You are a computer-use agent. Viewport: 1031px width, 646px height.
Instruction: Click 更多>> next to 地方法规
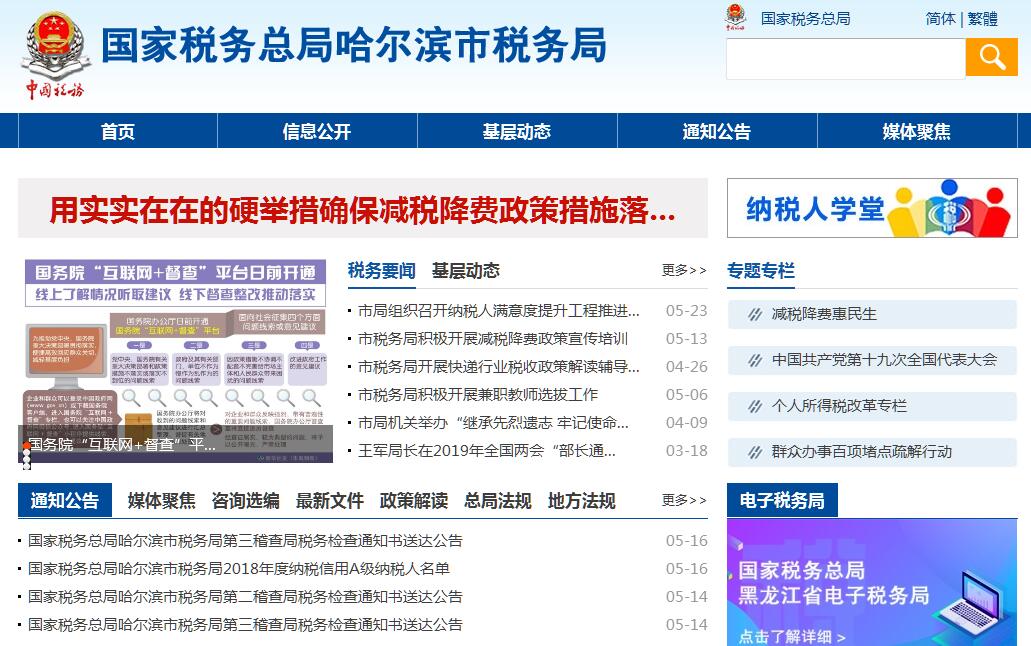pos(684,501)
